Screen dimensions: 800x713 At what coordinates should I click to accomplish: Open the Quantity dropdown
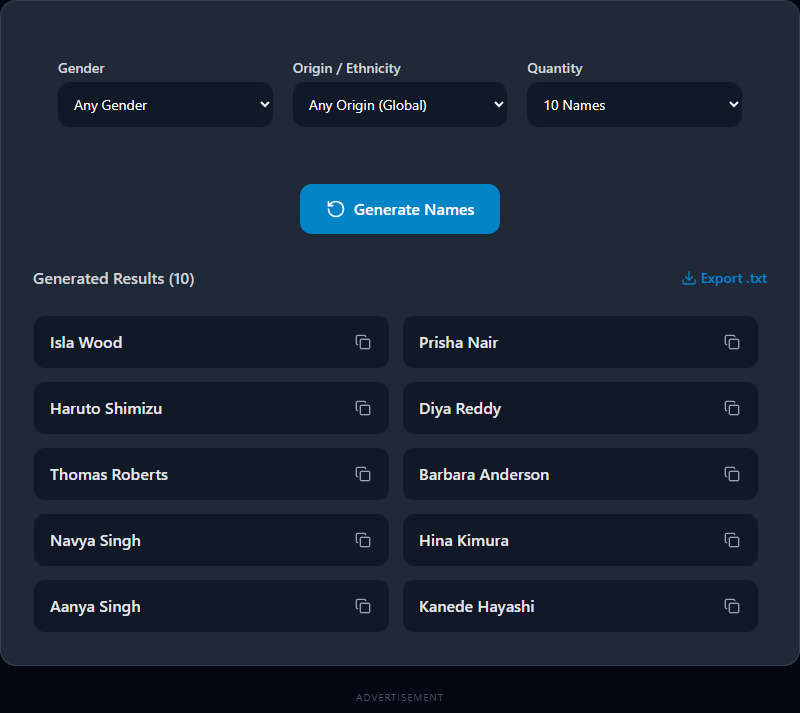coord(634,105)
